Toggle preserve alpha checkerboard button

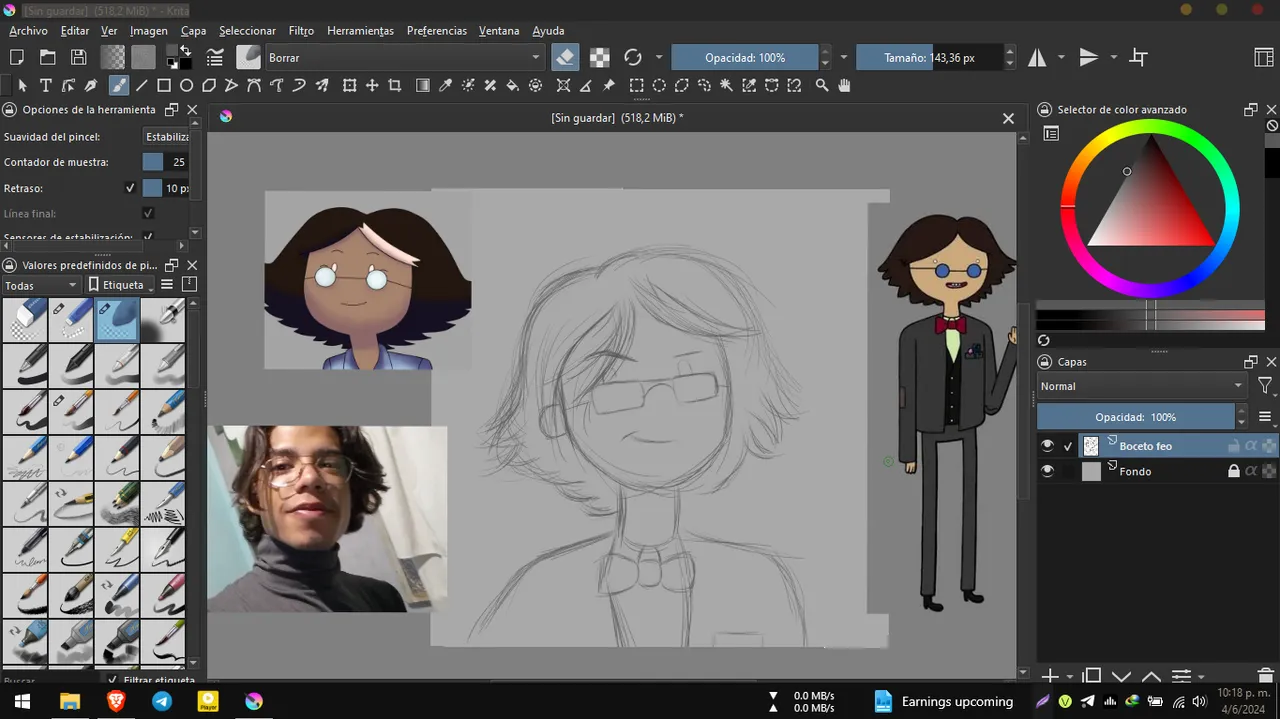(x=599, y=58)
